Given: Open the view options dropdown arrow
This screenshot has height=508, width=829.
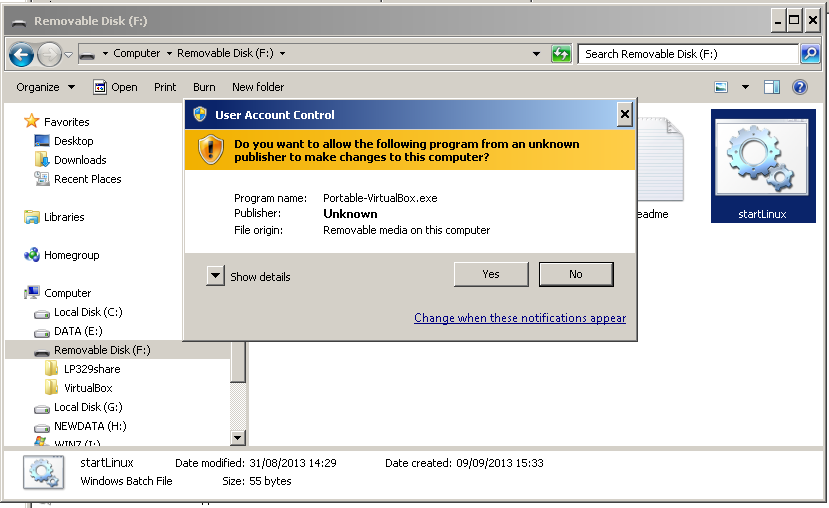Looking at the screenshot, I should [745, 87].
